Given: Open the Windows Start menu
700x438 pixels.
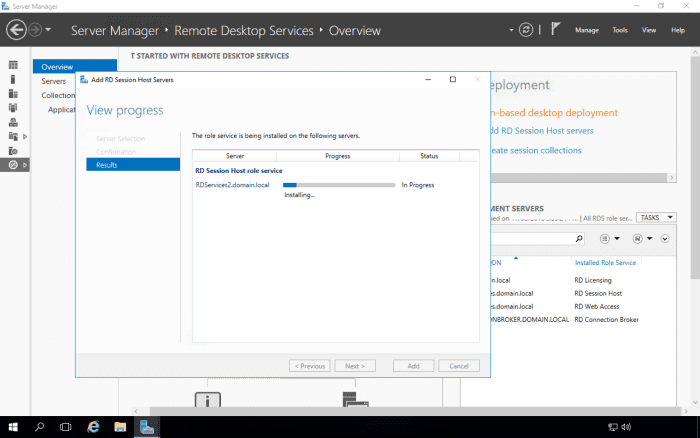Looking at the screenshot, I should (x=13, y=427).
